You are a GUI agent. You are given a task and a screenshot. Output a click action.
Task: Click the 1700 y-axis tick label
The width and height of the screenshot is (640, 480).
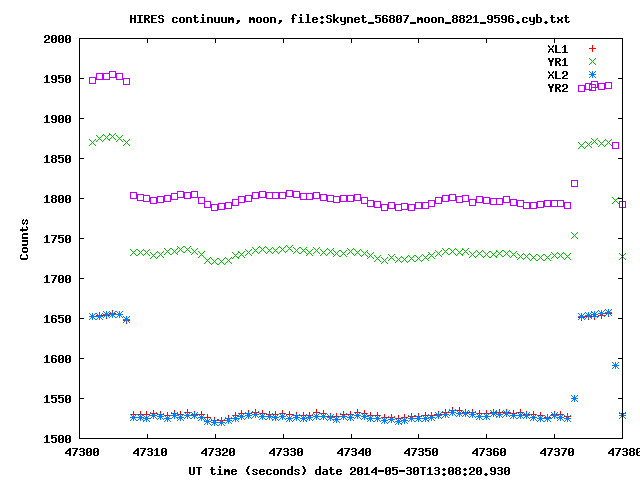pos(57,279)
